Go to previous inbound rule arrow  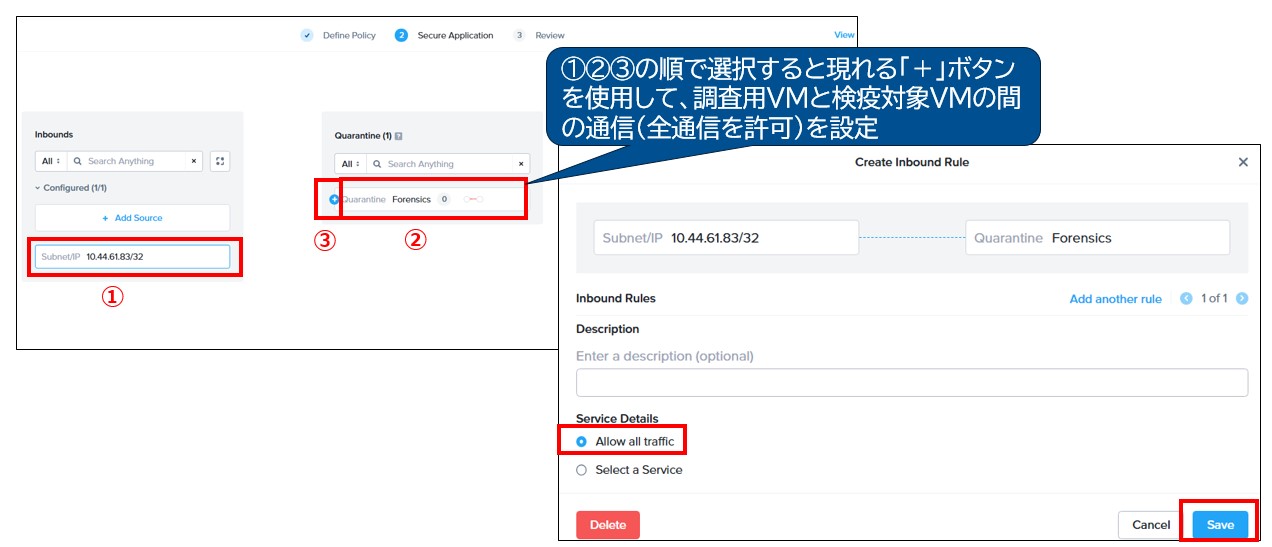coord(1186,299)
